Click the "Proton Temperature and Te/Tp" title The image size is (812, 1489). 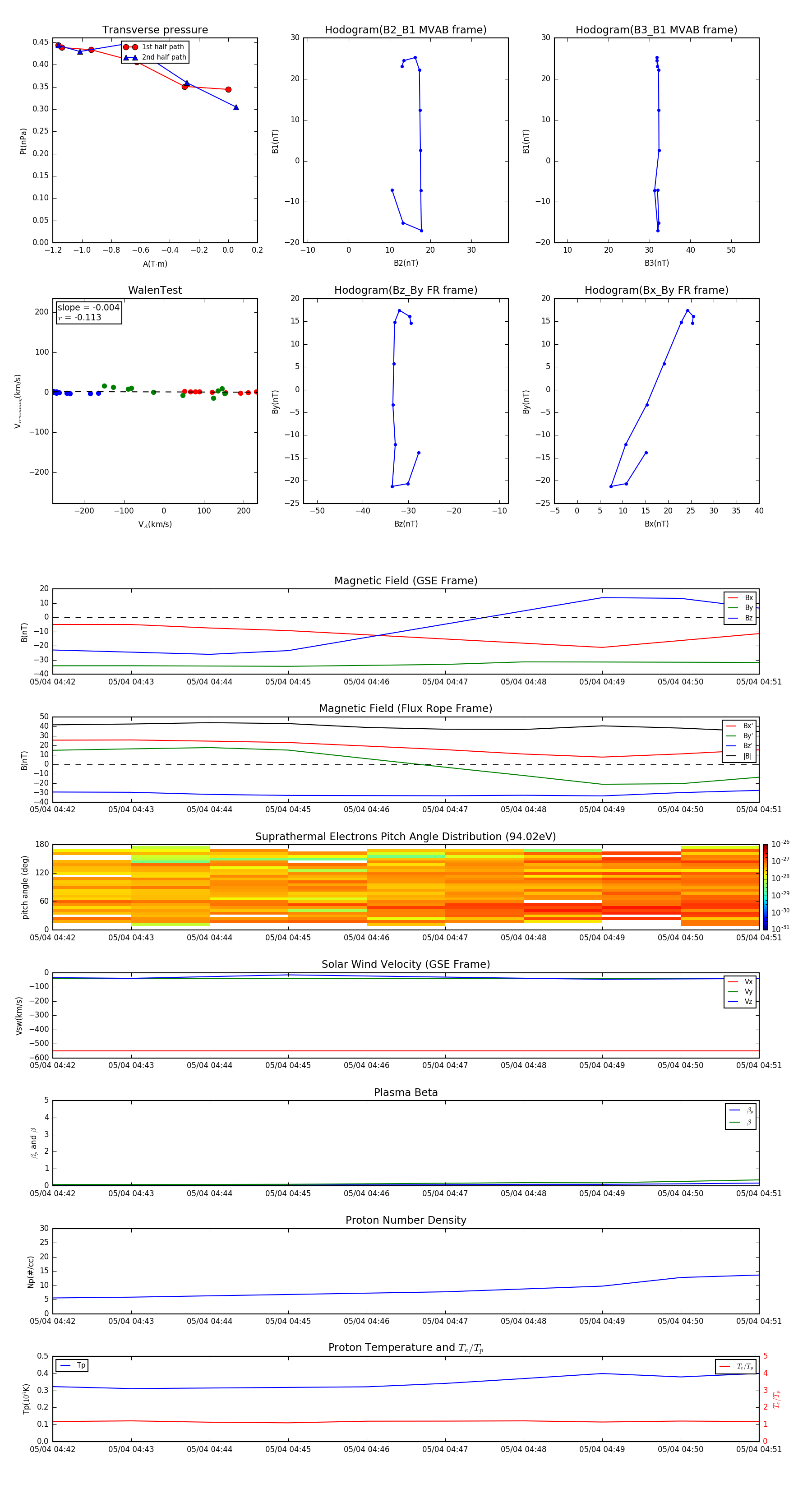(406, 1349)
